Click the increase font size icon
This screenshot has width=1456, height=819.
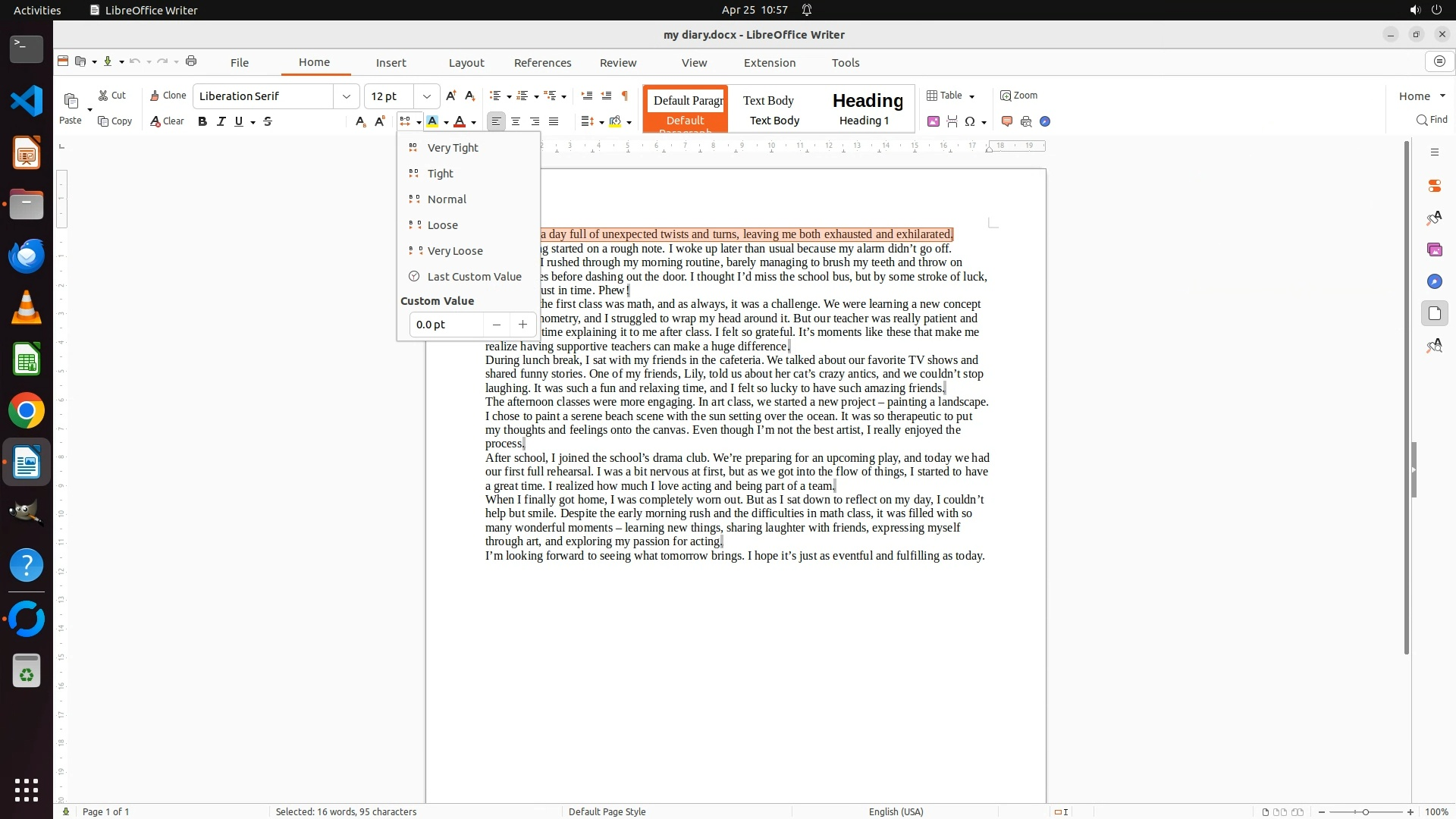point(451,96)
